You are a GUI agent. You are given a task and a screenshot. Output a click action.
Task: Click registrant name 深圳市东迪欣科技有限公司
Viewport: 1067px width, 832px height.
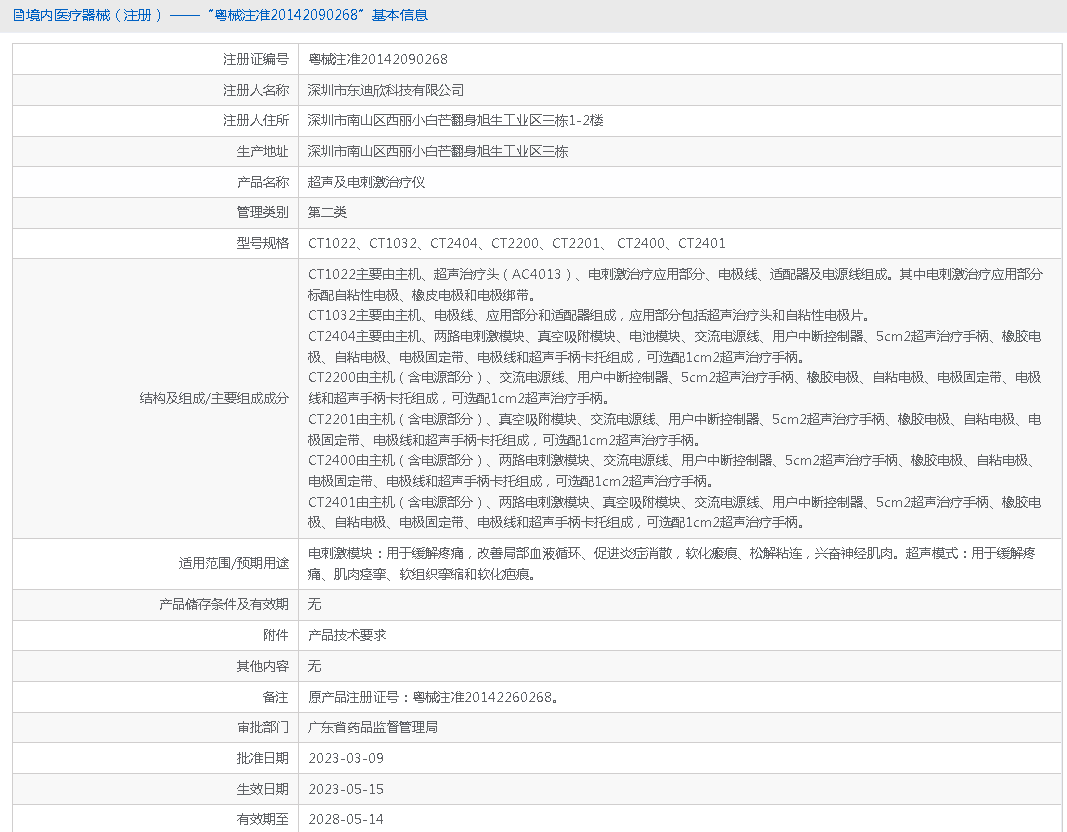click(386, 90)
